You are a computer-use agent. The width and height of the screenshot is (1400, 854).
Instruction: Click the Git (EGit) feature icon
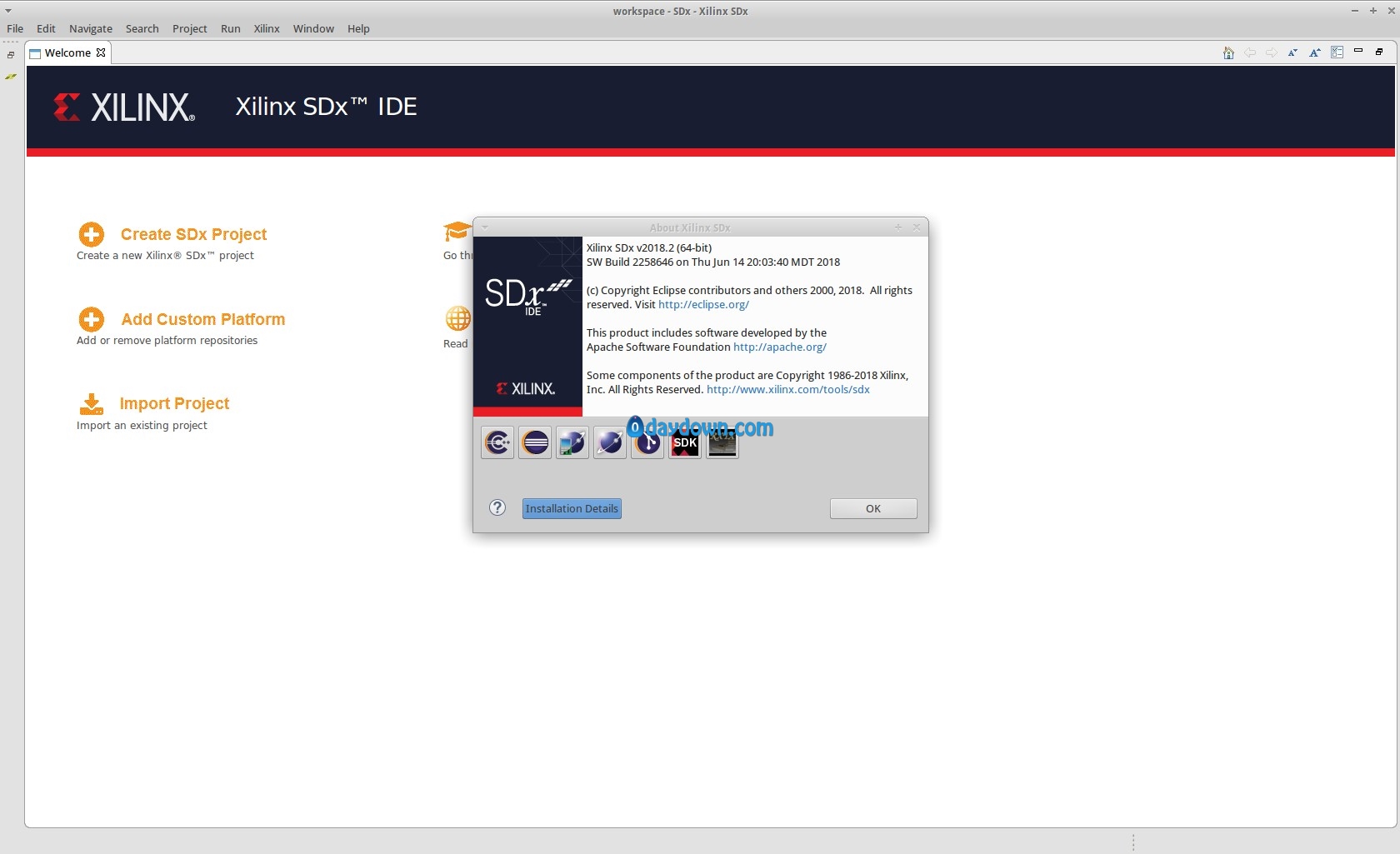pyautogui.click(x=647, y=442)
